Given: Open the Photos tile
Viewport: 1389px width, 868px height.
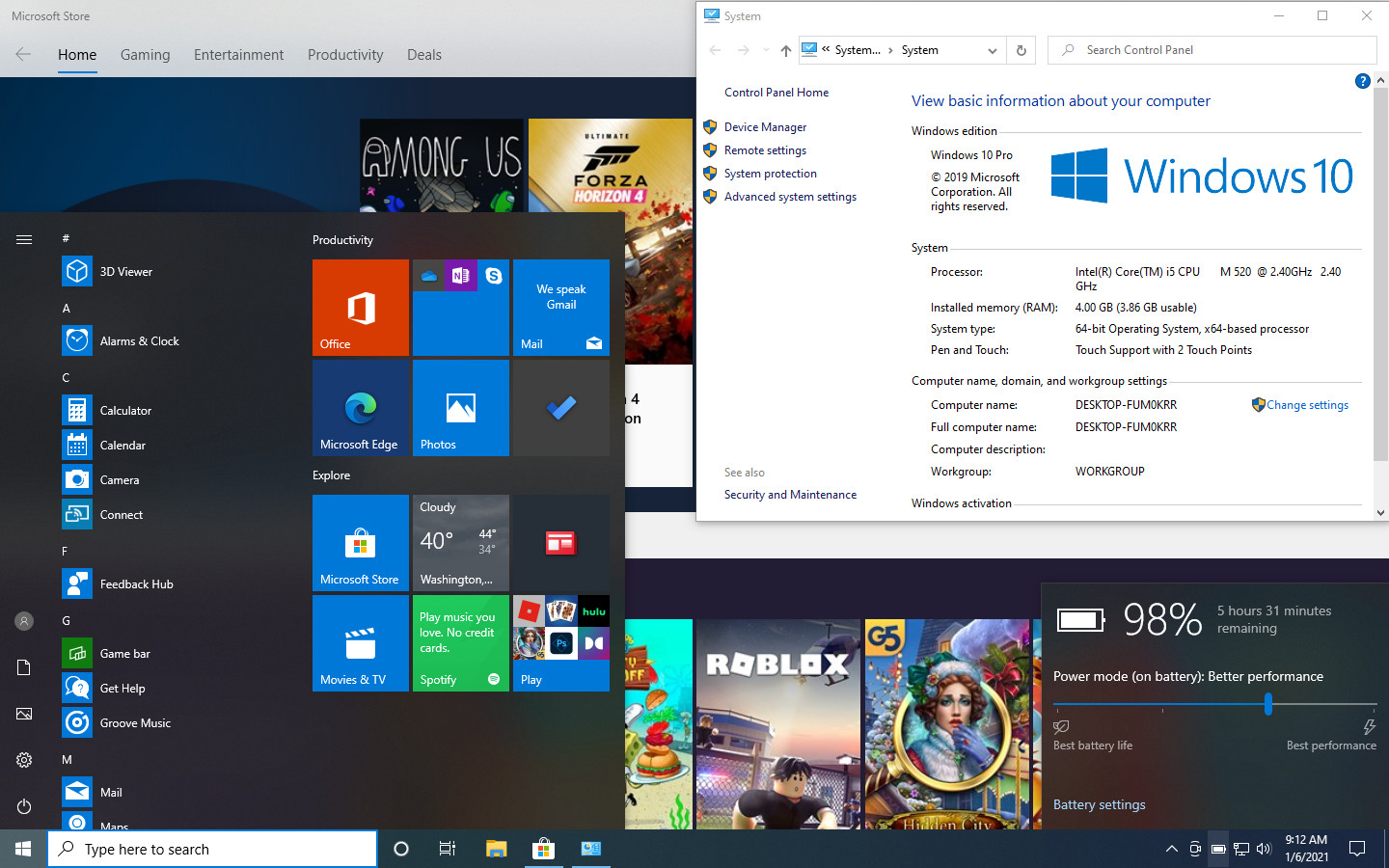Looking at the screenshot, I should 461,408.
